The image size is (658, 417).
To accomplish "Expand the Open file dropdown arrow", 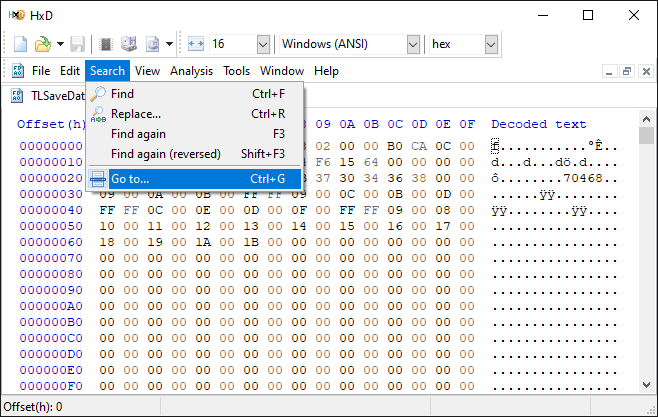I will (x=60, y=44).
